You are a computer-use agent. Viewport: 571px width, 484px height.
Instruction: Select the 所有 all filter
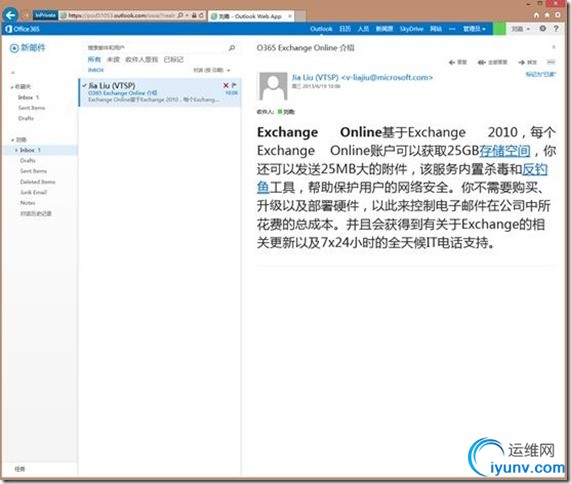tap(94, 59)
